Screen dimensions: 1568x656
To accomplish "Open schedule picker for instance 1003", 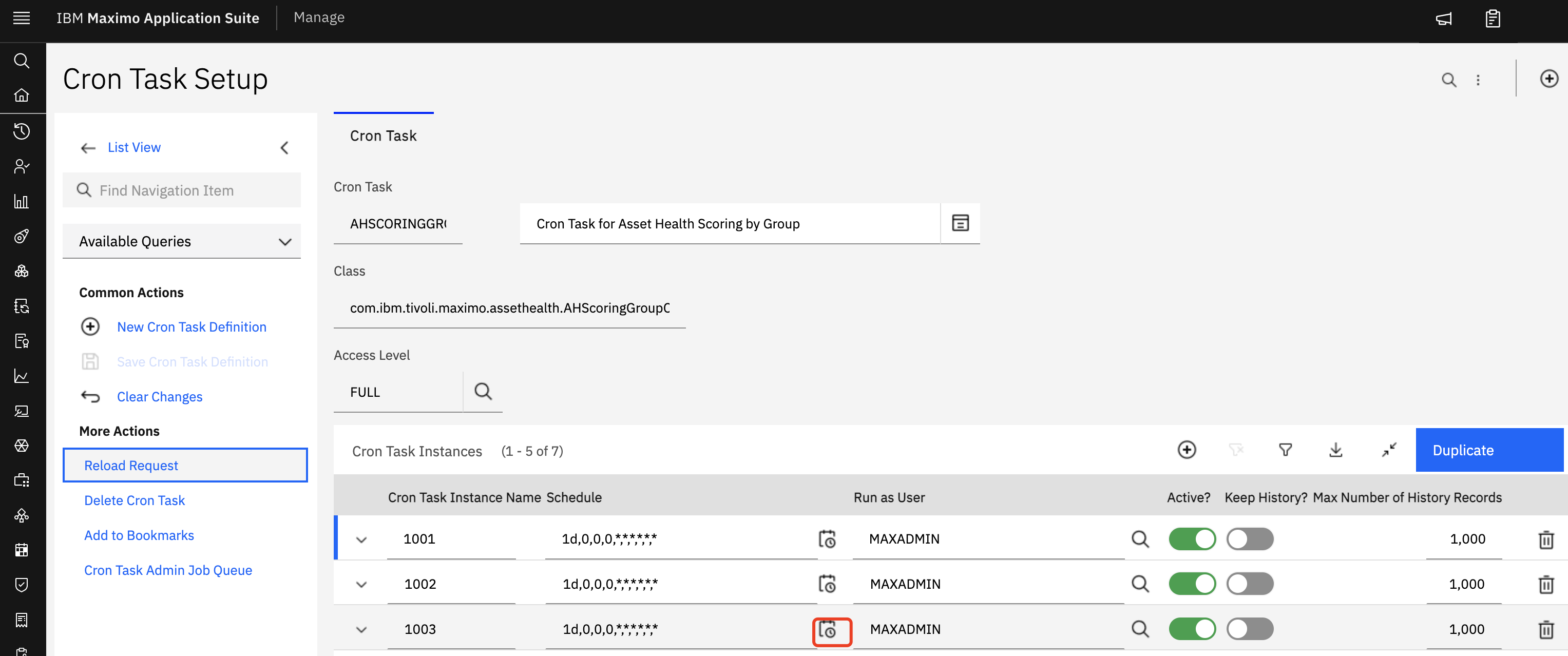I will [827, 629].
